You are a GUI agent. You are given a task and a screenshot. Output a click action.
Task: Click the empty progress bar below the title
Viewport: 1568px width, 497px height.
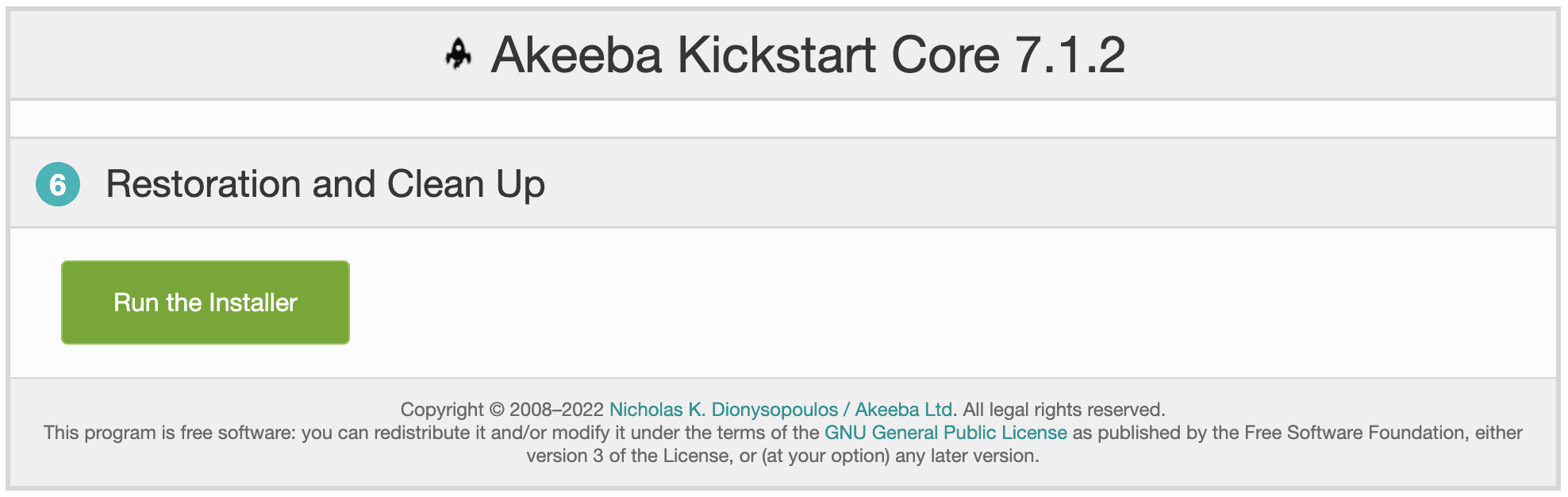tap(784, 118)
